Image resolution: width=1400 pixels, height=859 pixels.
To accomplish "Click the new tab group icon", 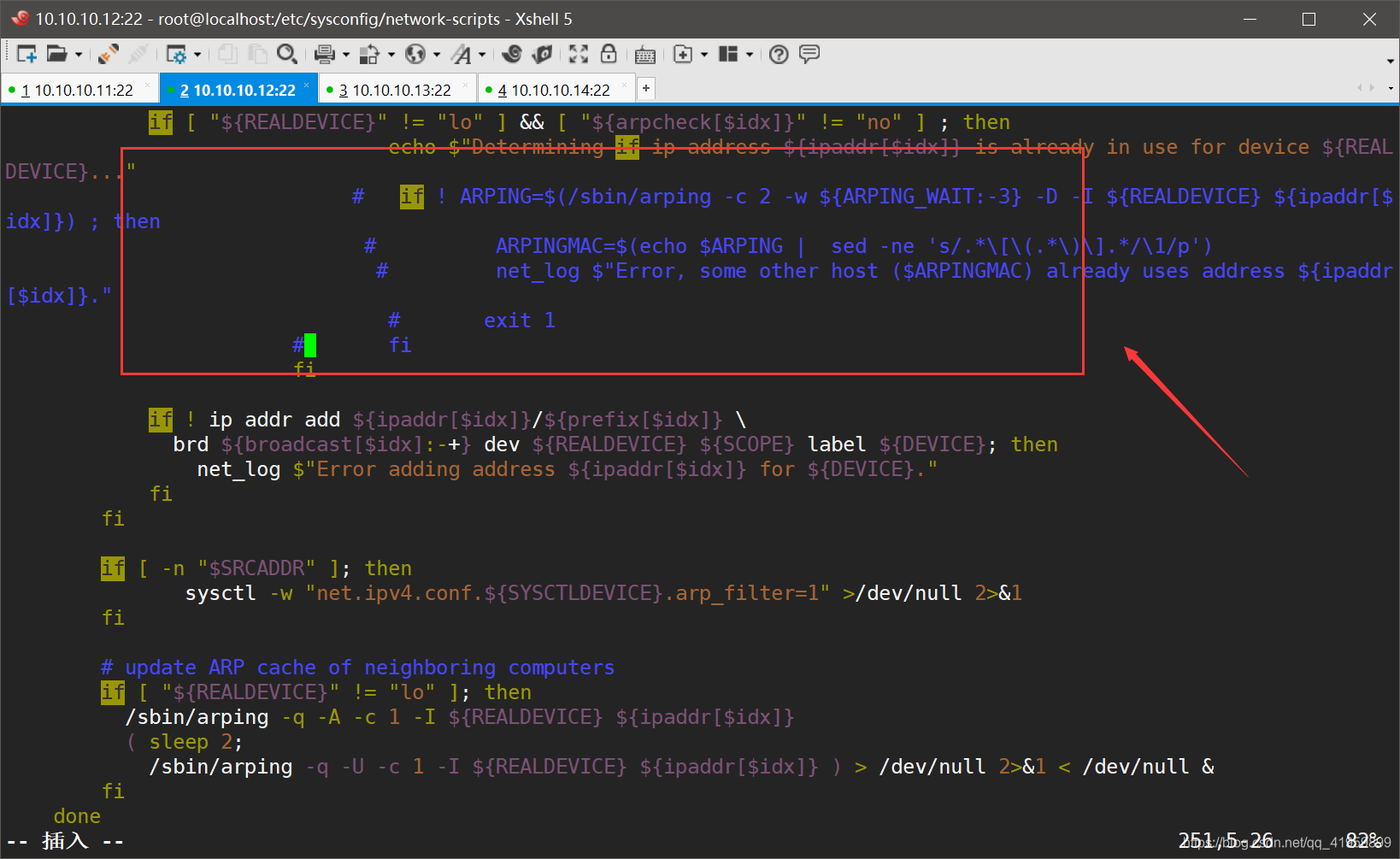I will [x=683, y=55].
